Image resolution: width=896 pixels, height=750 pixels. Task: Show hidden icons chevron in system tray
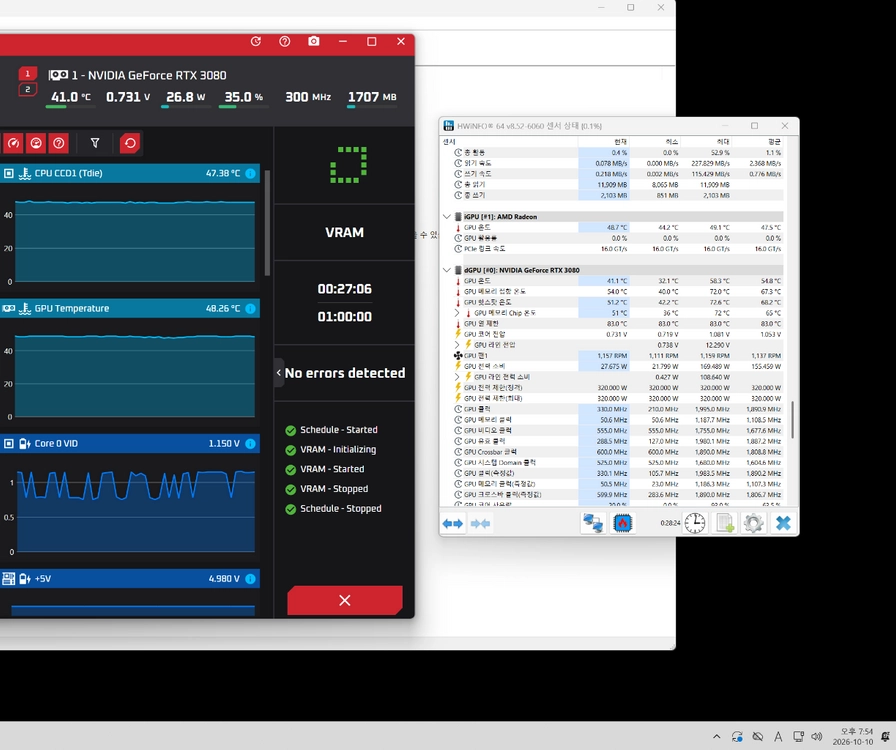pyautogui.click(x=717, y=736)
